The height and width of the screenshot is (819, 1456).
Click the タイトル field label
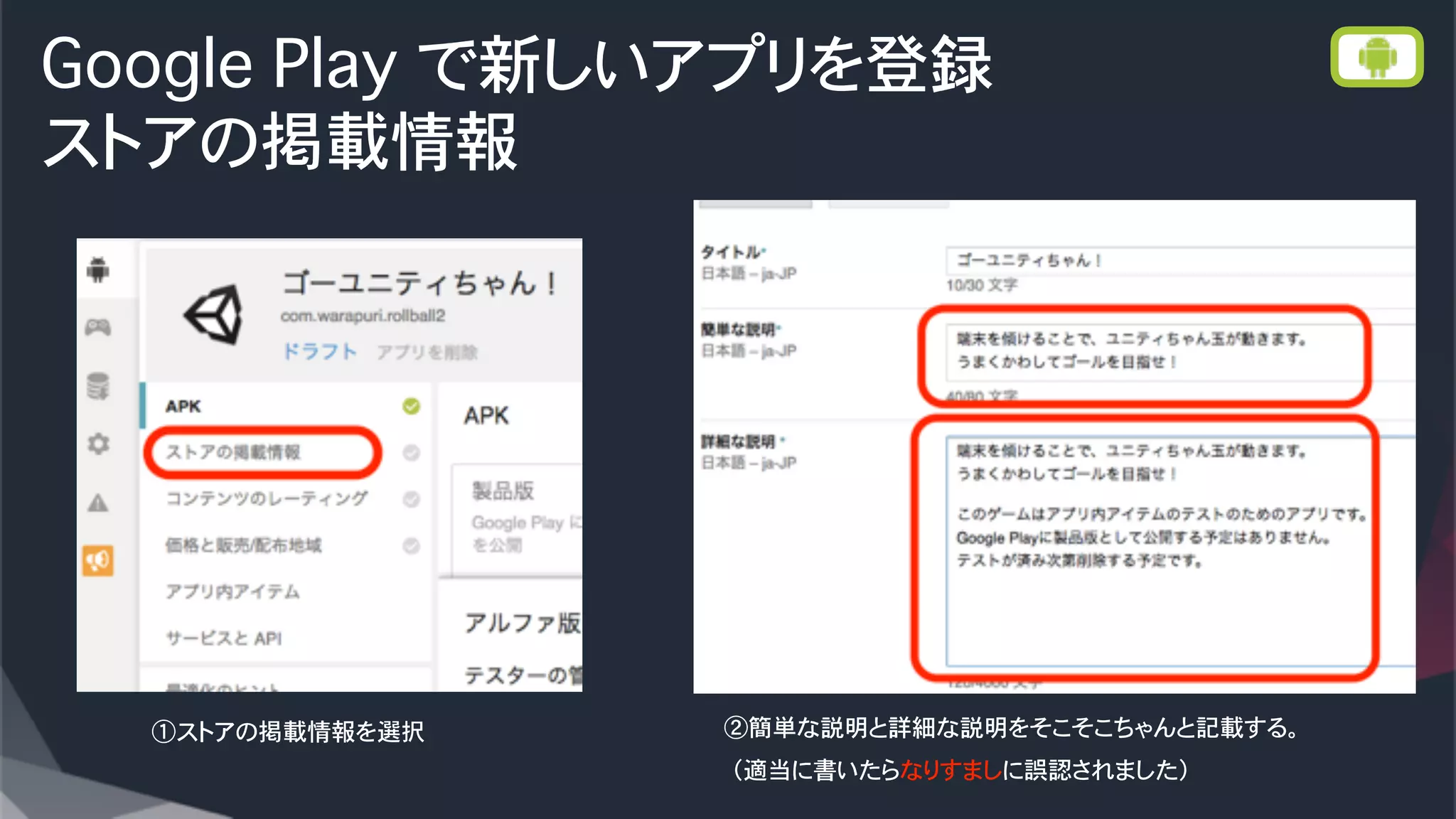coord(734,252)
